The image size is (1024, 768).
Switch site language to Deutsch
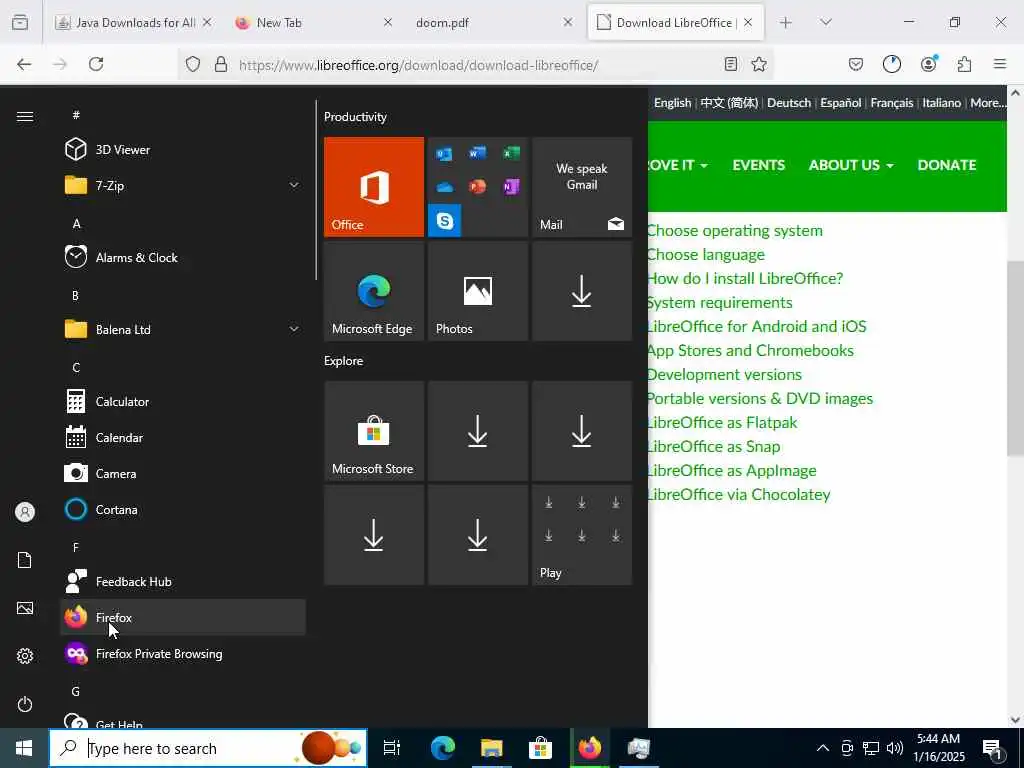[x=789, y=103]
